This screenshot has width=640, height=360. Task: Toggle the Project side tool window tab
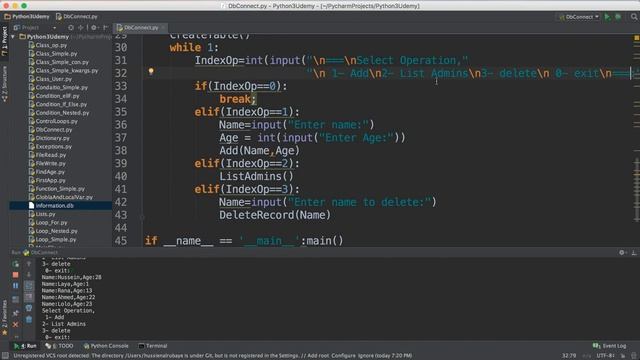pos(4,41)
